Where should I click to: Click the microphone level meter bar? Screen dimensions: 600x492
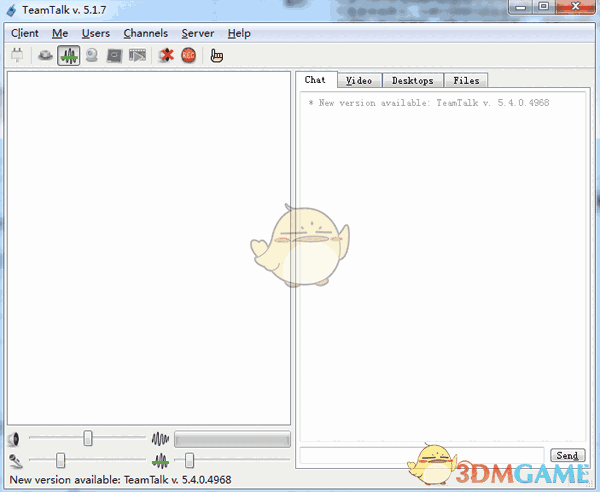coord(232,439)
